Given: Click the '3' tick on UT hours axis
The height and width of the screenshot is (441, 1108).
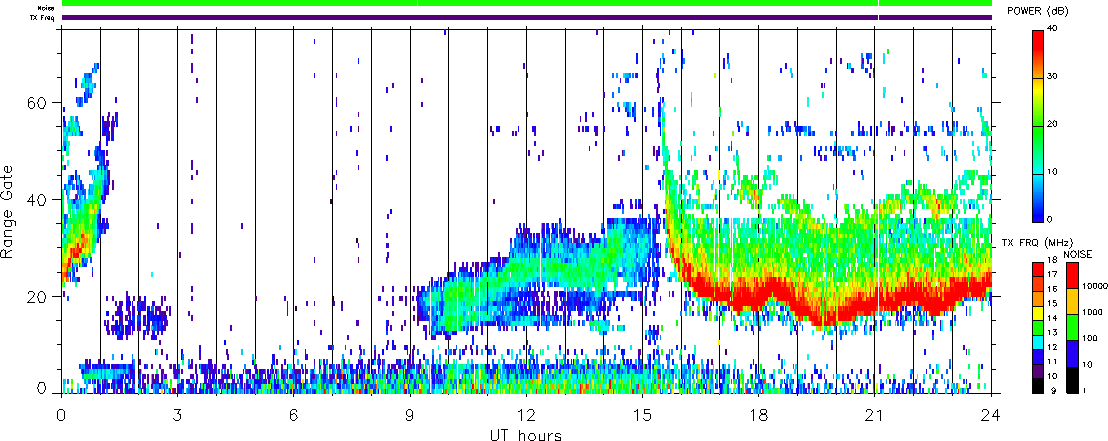Looking at the screenshot, I should pos(177,416).
